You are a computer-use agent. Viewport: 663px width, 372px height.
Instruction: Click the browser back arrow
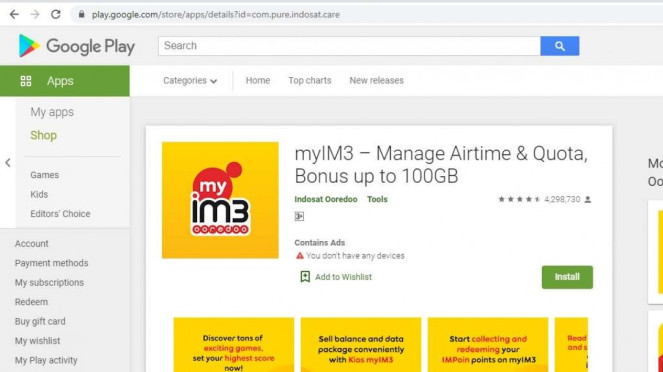14,14
